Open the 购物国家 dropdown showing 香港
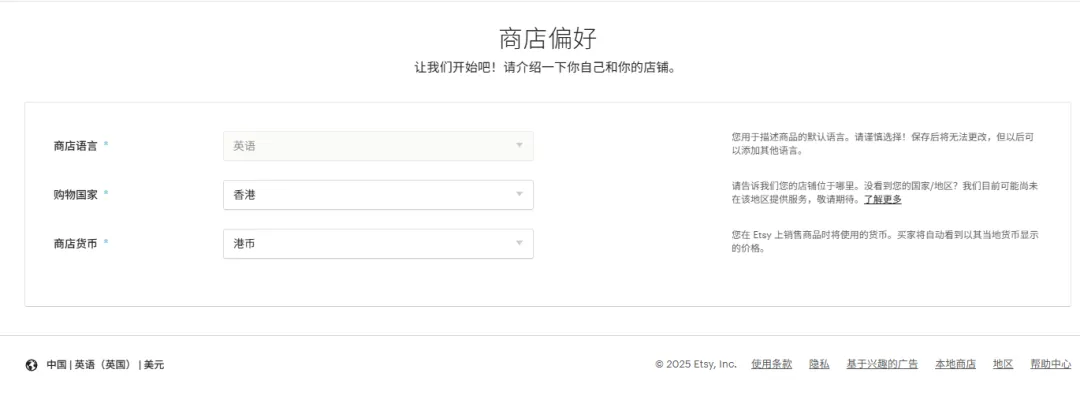Image resolution: width=1080 pixels, height=418 pixels. (x=377, y=195)
